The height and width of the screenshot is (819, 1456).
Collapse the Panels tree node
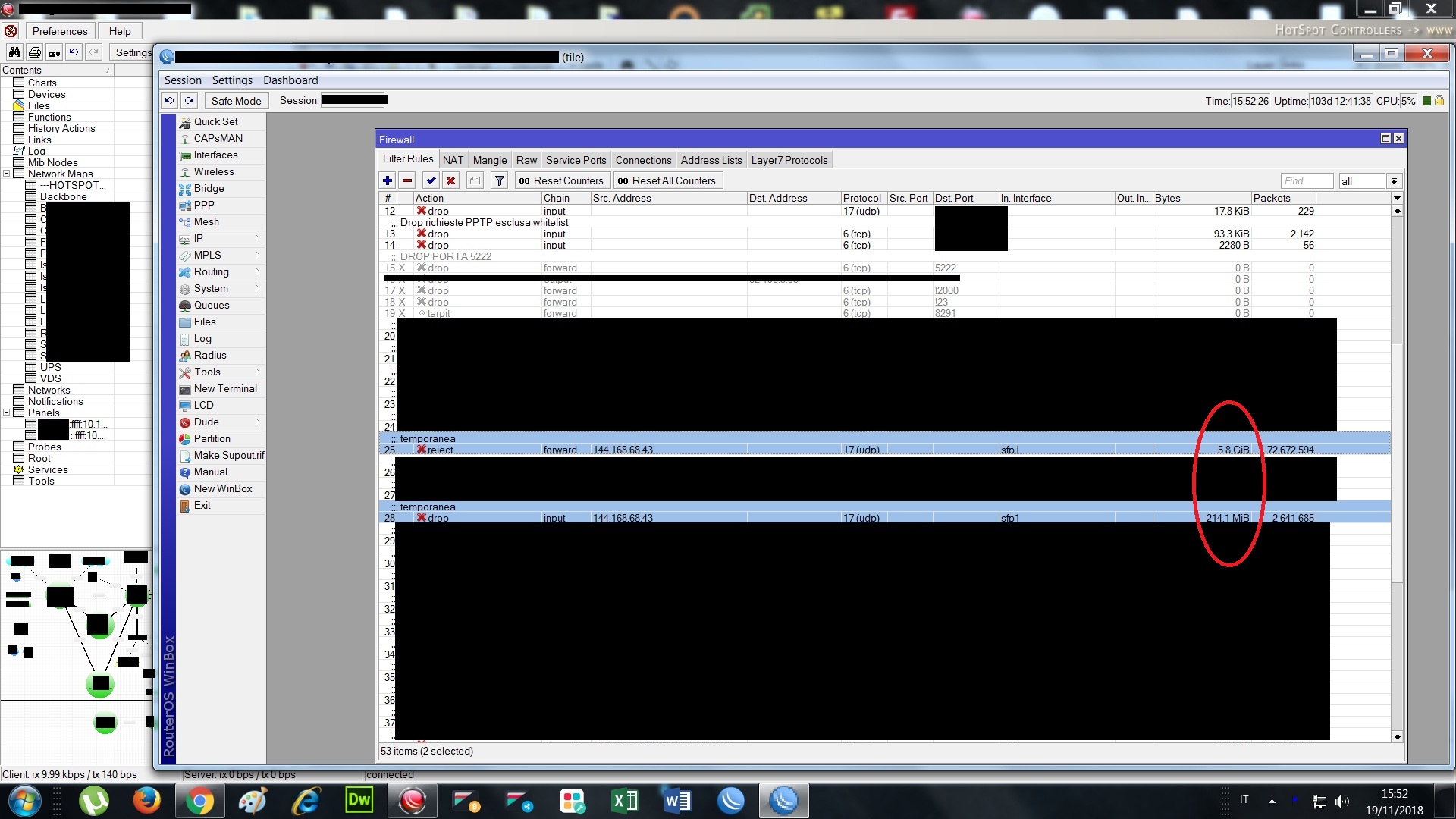coord(6,413)
